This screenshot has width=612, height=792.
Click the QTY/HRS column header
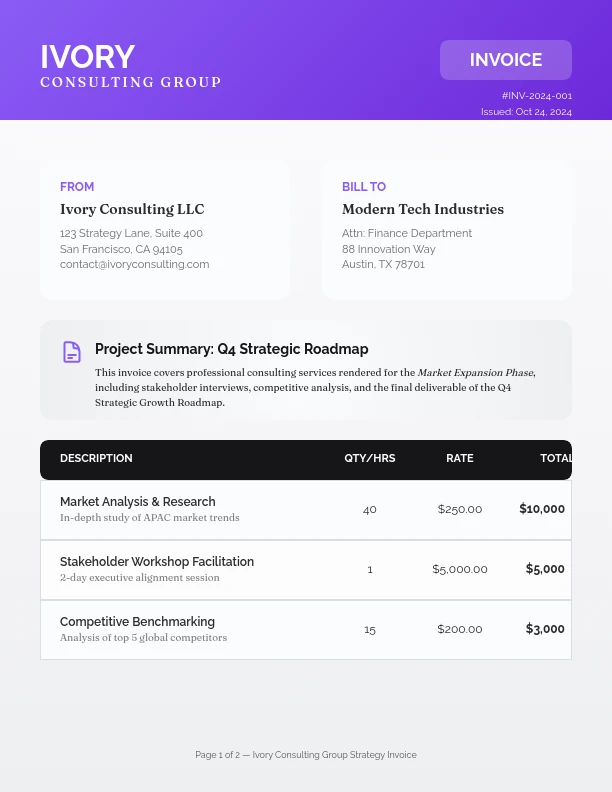pyautogui.click(x=370, y=459)
